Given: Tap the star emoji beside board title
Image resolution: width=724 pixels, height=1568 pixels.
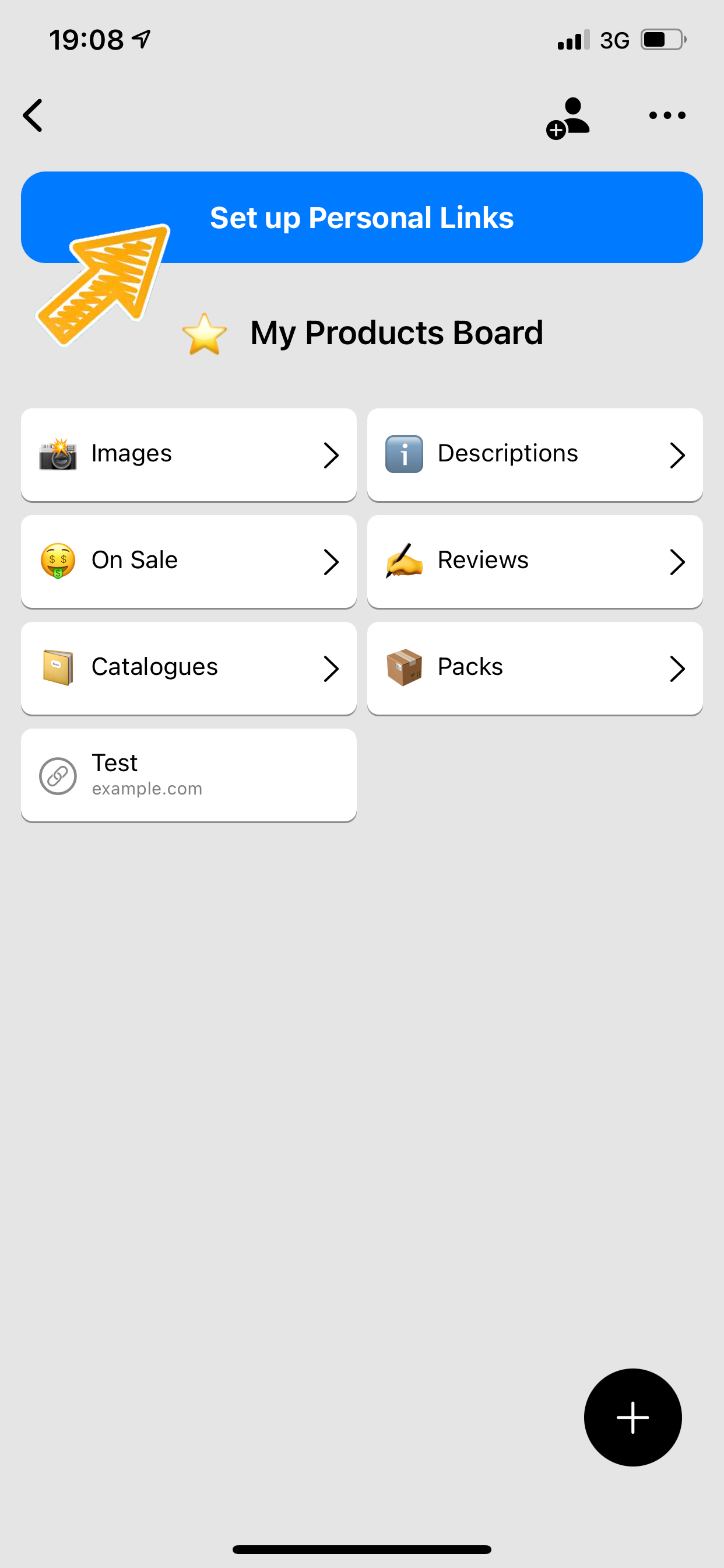Looking at the screenshot, I should (x=205, y=334).
